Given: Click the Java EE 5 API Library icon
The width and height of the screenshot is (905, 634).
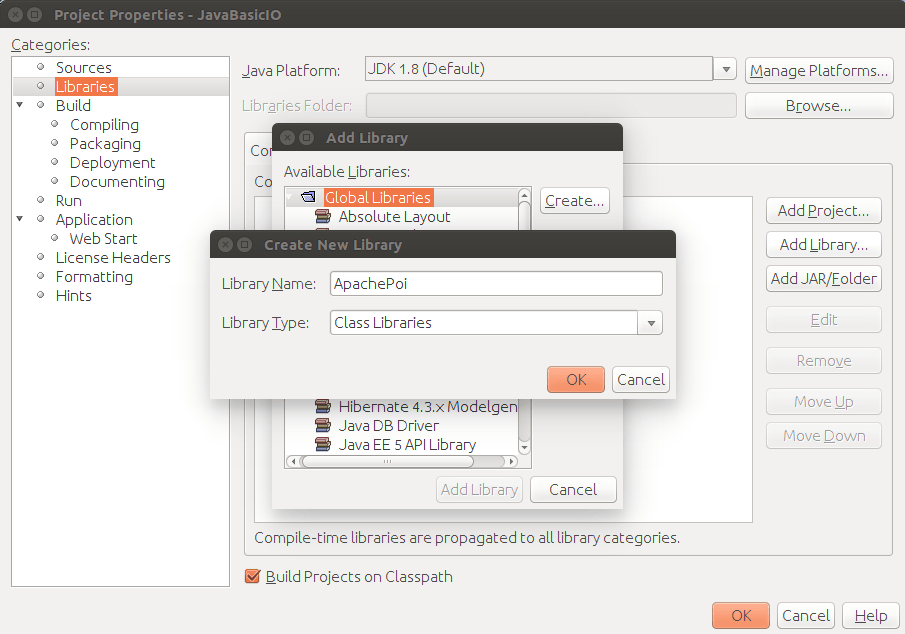Looking at the screenshot, I should 322,445.
